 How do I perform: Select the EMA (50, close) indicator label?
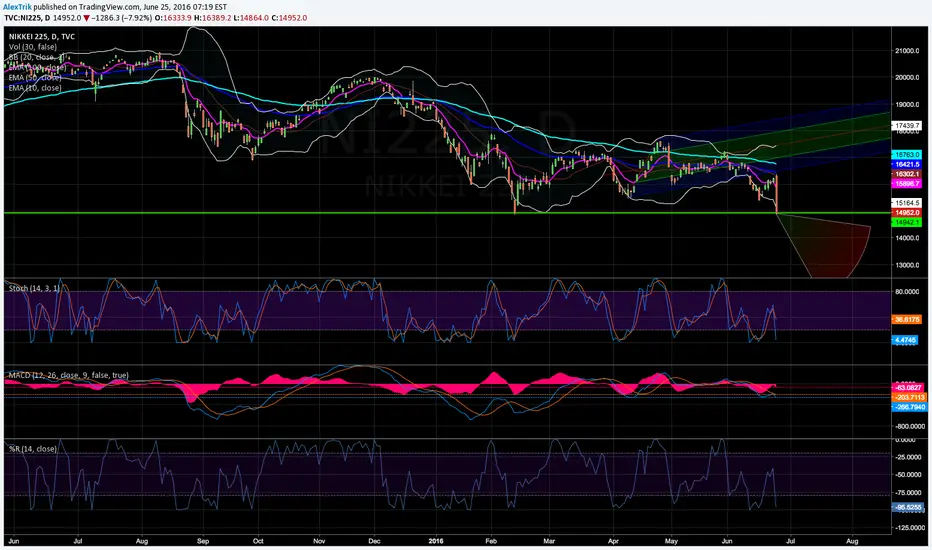[35, 77]
